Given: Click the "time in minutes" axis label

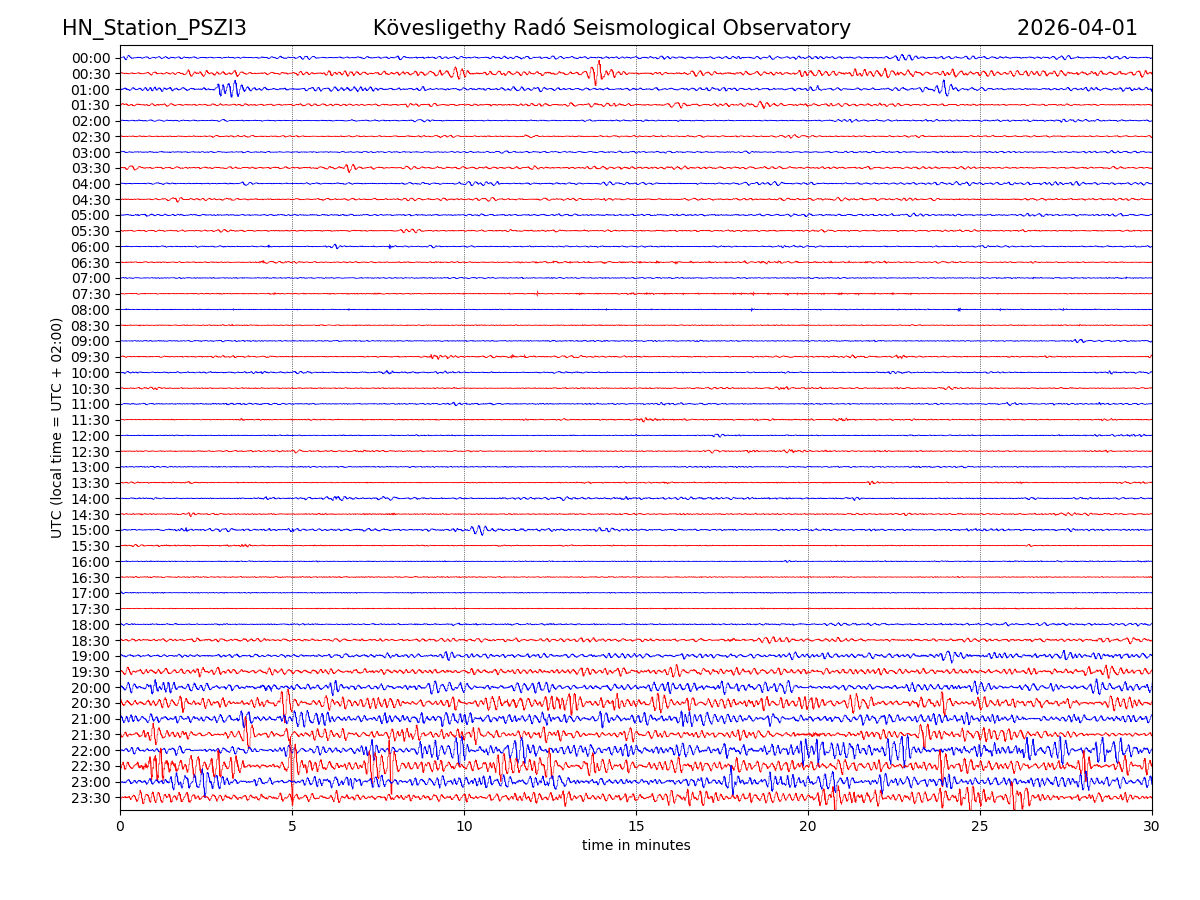Looking at the screenshot, I should (x=636, y=846).
